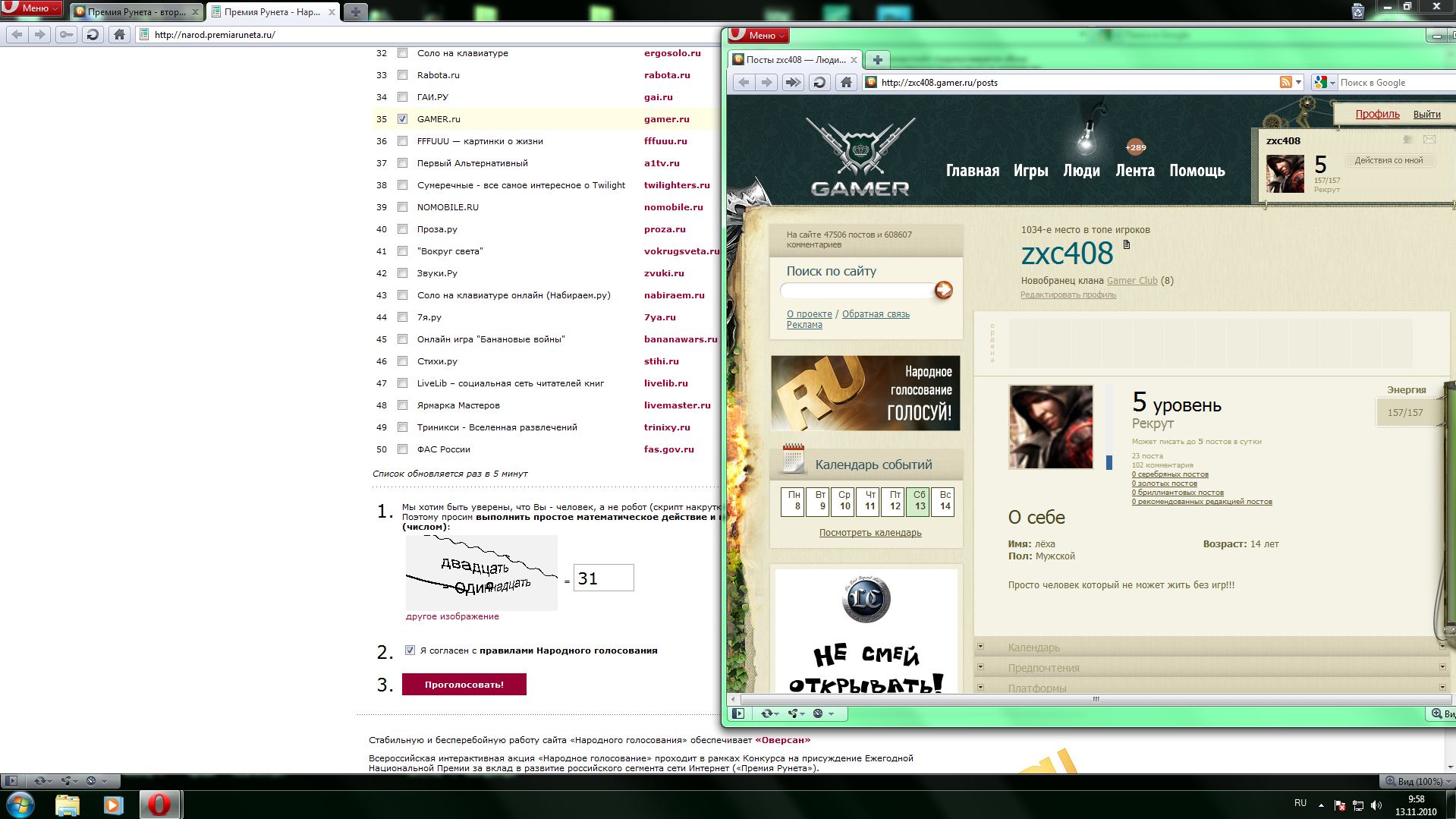
Task: Open Opera Меню in the background window
Action: click(31, 8)
